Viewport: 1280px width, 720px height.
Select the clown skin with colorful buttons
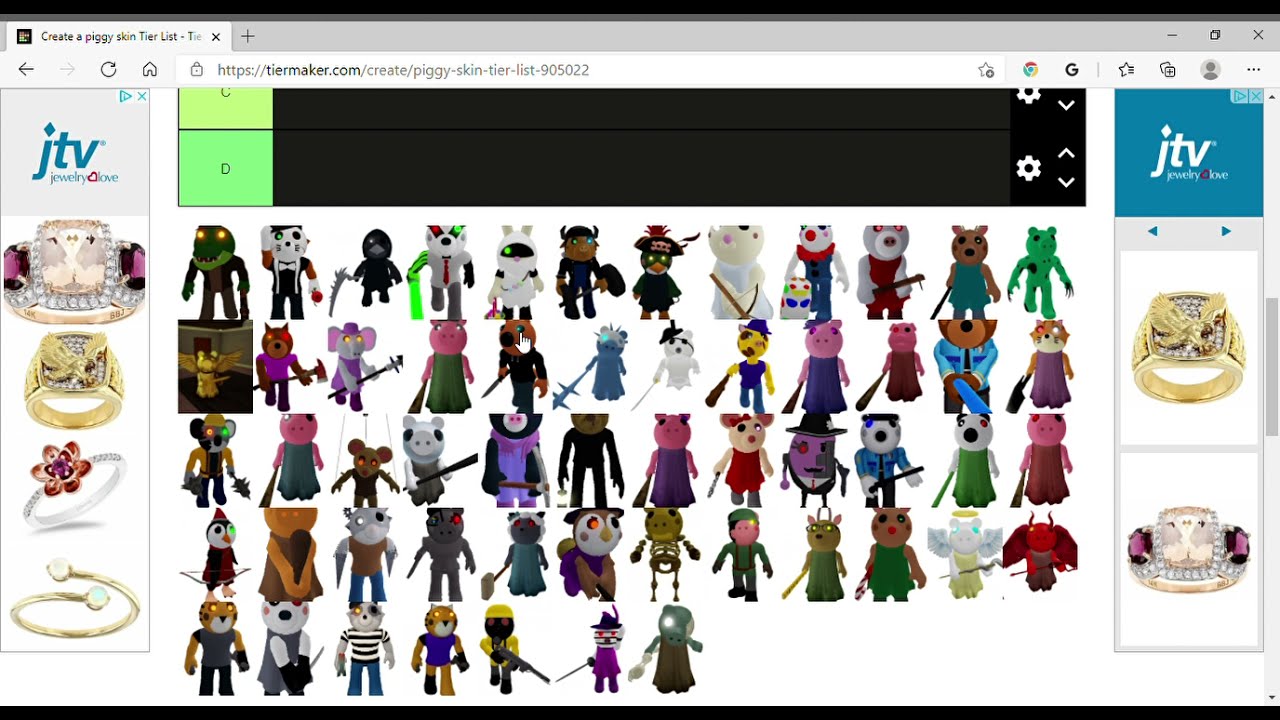(815, 272)
